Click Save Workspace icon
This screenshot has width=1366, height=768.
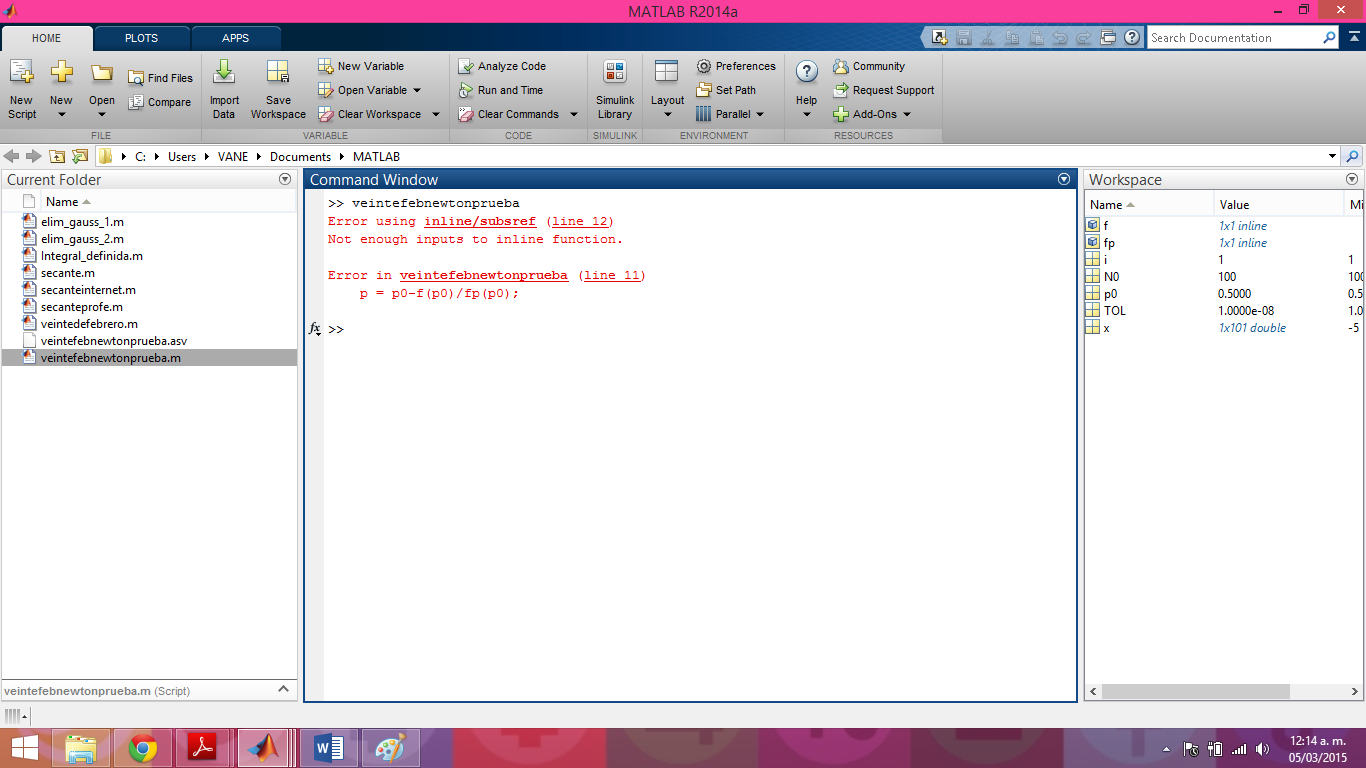(x=278, y=73)
